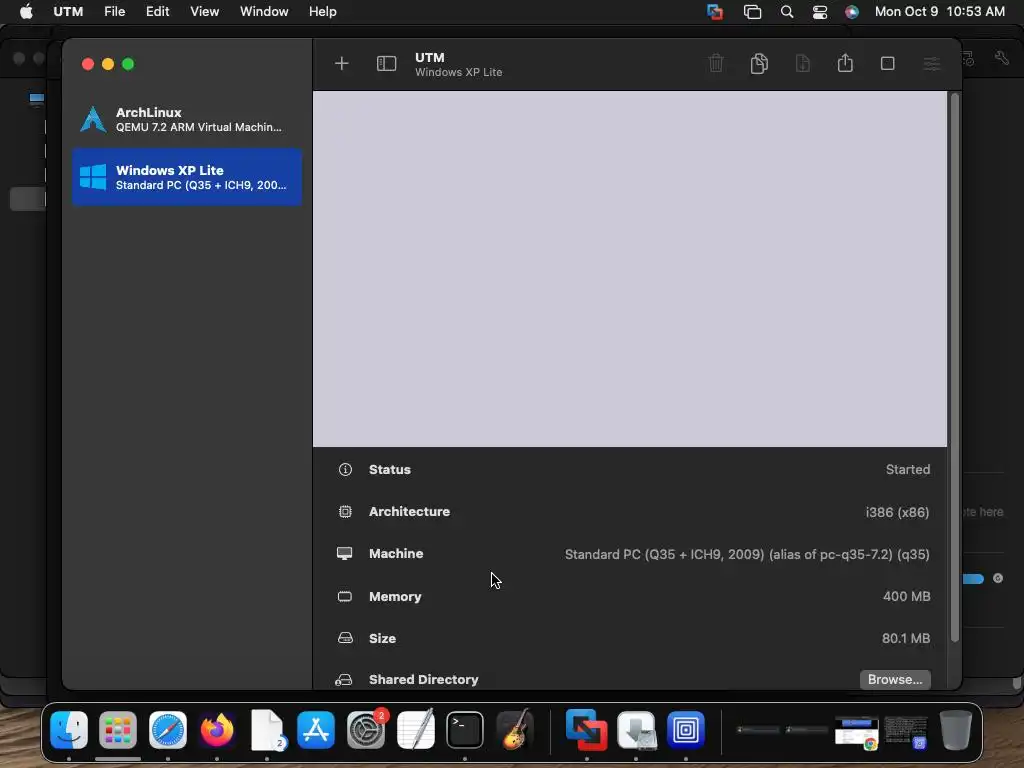Click the UTM icon in the Dock
This screenshot has height=768, width=1024.
pos(686,729)
